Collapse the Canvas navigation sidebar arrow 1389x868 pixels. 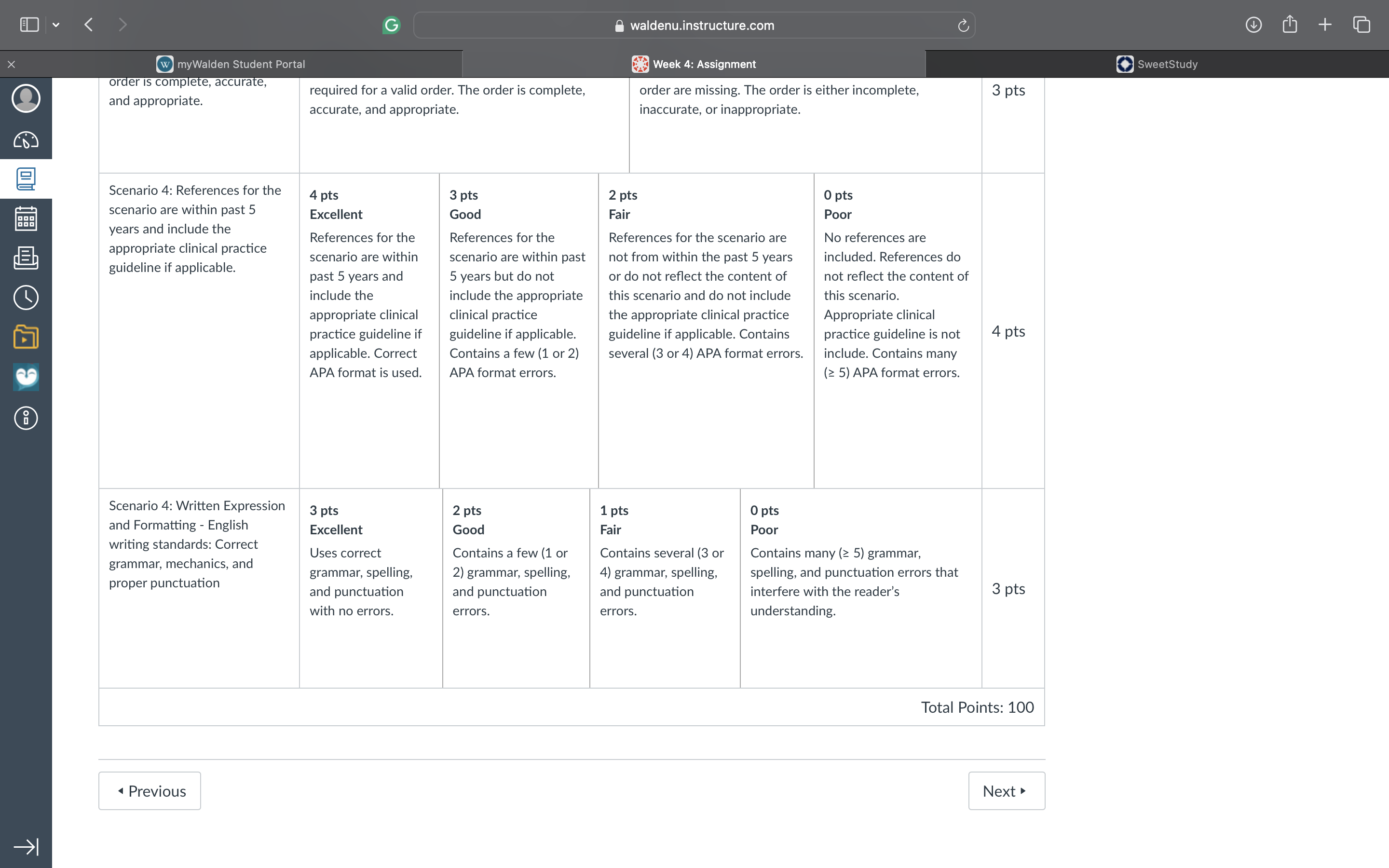point(26,847)
